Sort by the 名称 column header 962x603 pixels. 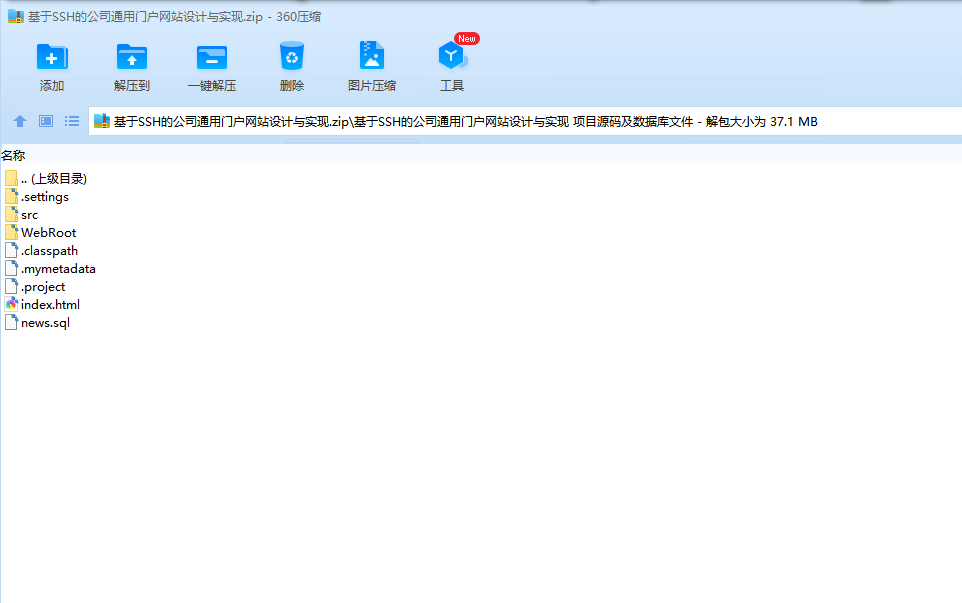click(x=13, y=156)
